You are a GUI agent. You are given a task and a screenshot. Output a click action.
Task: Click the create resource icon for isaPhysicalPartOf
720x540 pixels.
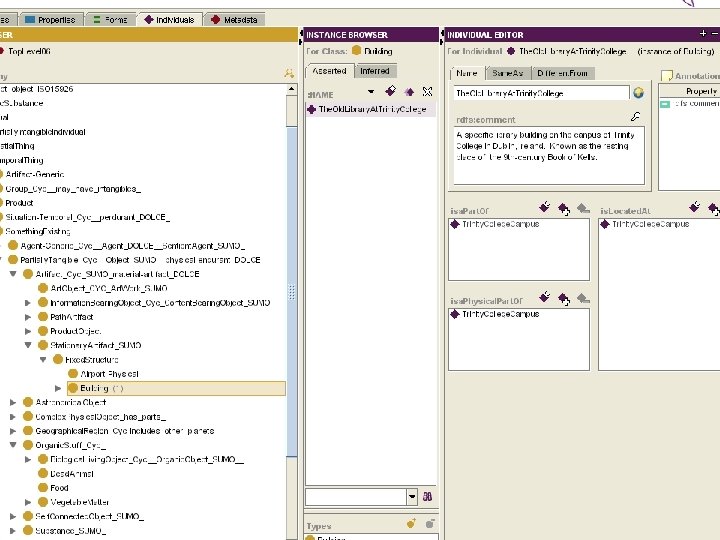coord(545,297)
